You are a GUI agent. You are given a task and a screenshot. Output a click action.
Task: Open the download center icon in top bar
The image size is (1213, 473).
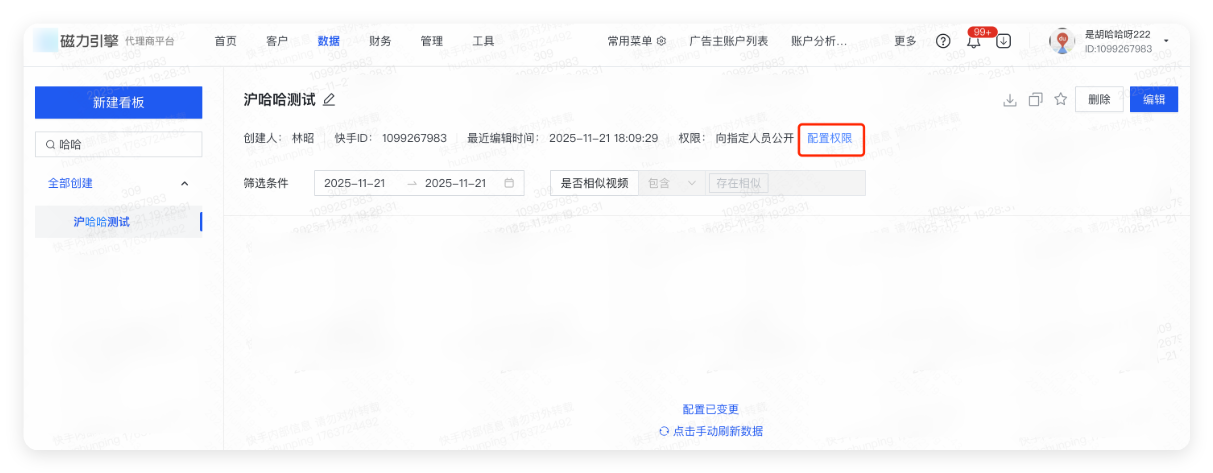1003,41
